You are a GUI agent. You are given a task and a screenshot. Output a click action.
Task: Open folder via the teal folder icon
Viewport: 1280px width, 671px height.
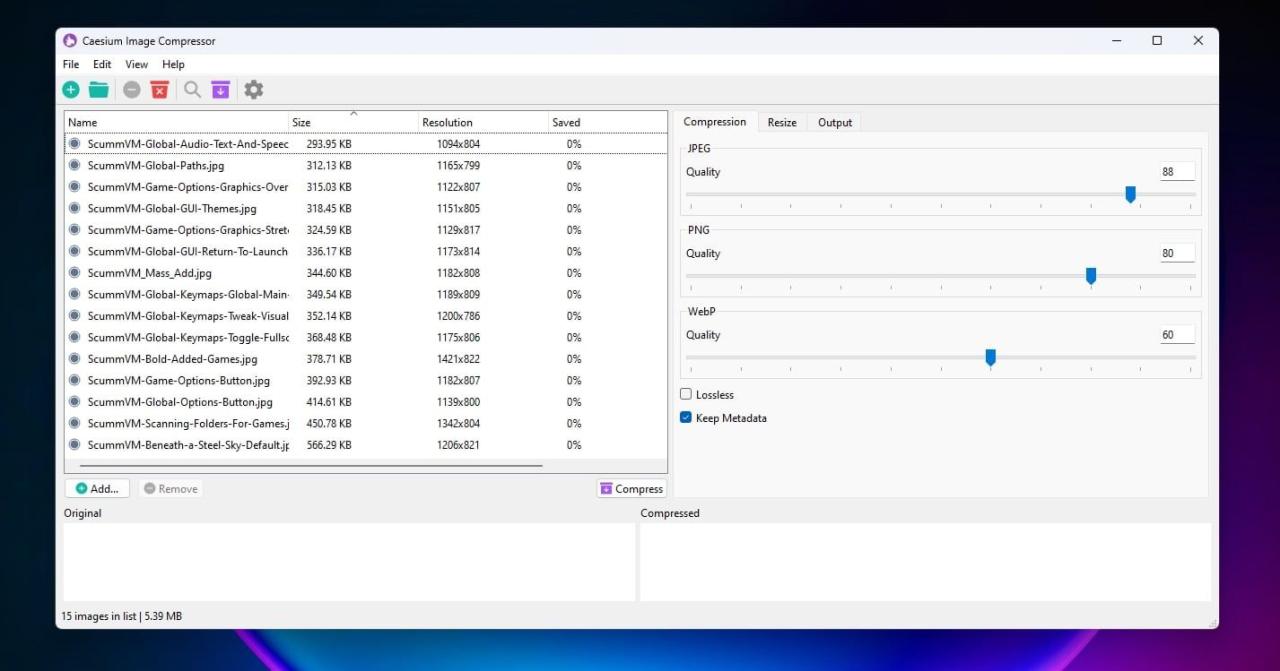[98, 90]
